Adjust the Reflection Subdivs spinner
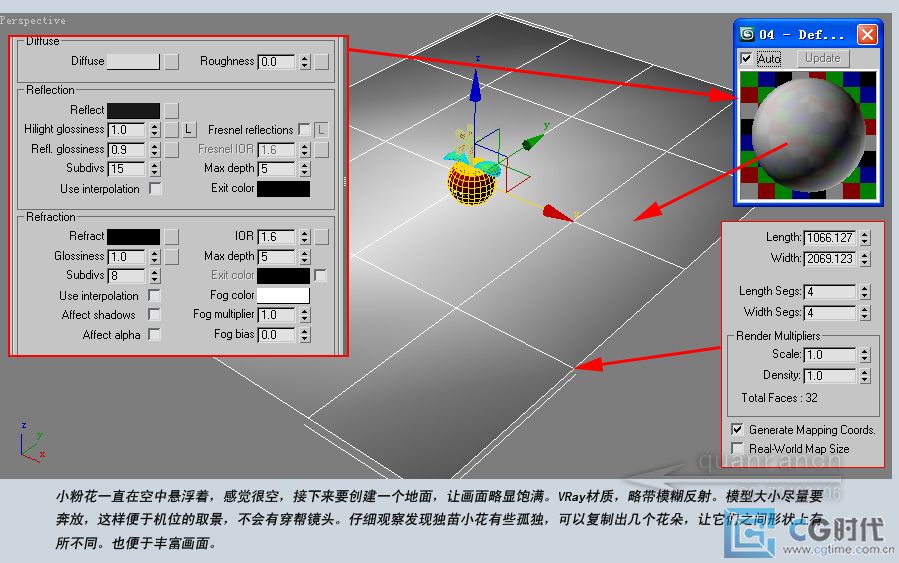The height and width of the screenshot is (563, 899). click(x=155, y=169)
